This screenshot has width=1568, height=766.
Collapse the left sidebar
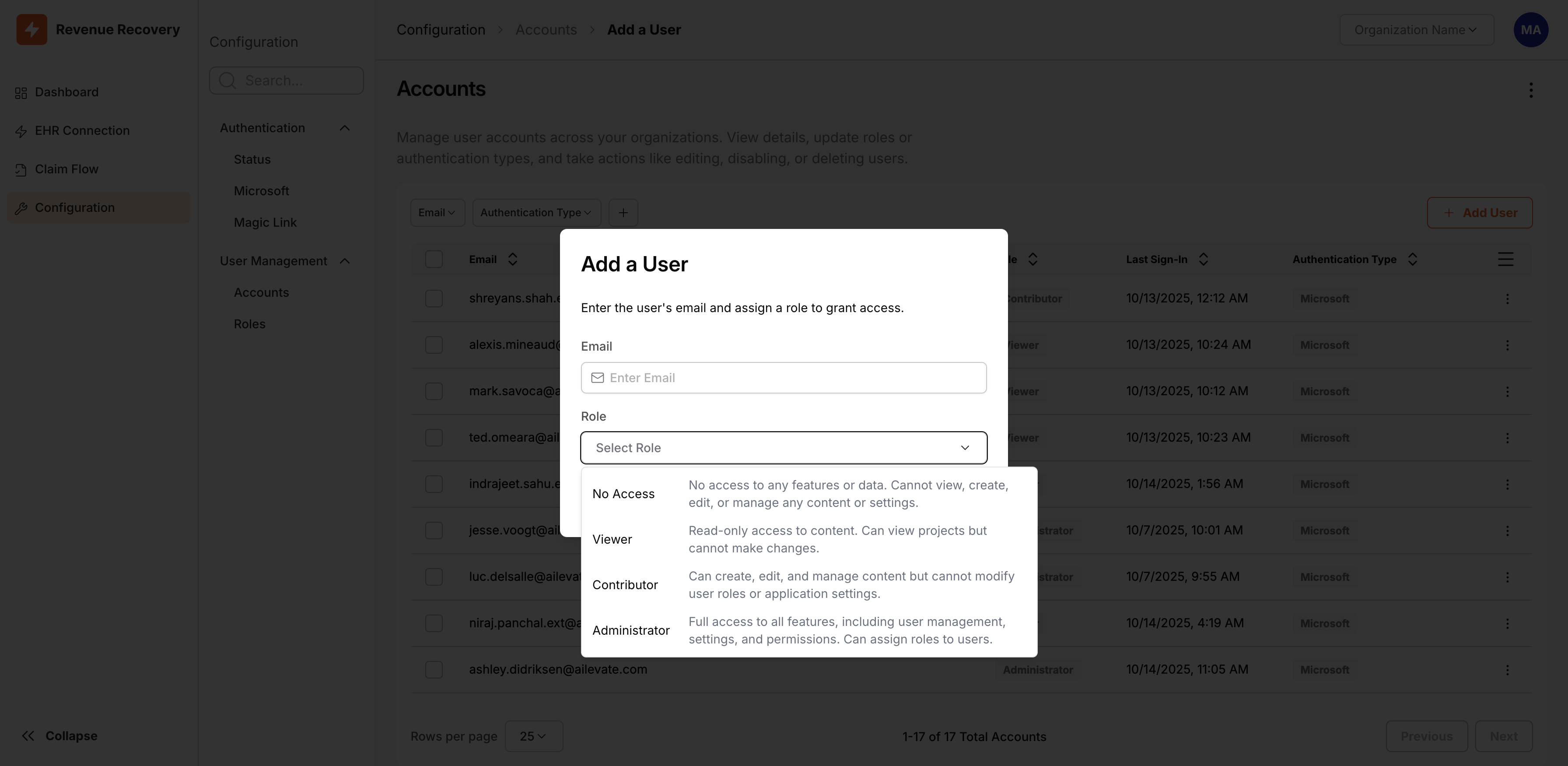(59, 735)
